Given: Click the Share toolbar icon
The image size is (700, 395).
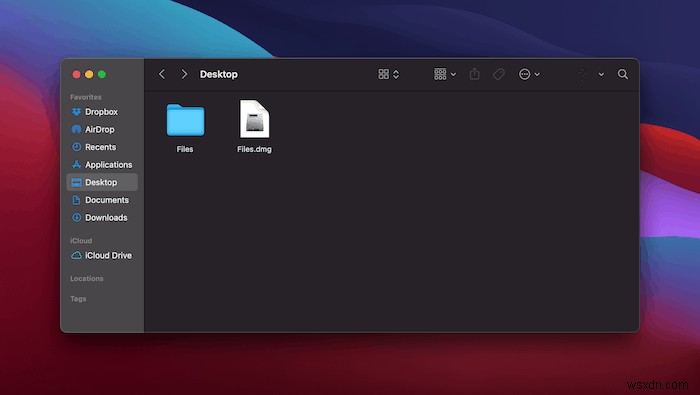Looking at the screenshot, I should tap(475, 74).
